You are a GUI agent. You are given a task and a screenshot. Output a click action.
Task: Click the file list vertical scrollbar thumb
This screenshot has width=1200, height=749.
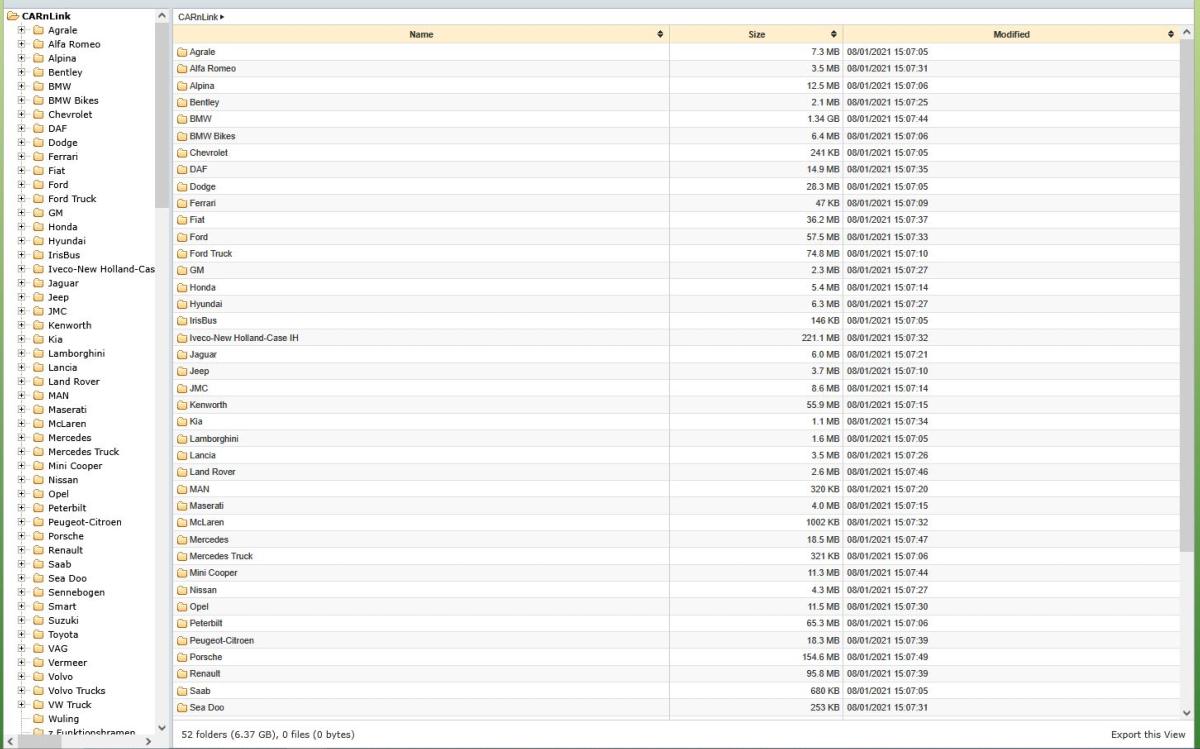tap(1187, 297)
